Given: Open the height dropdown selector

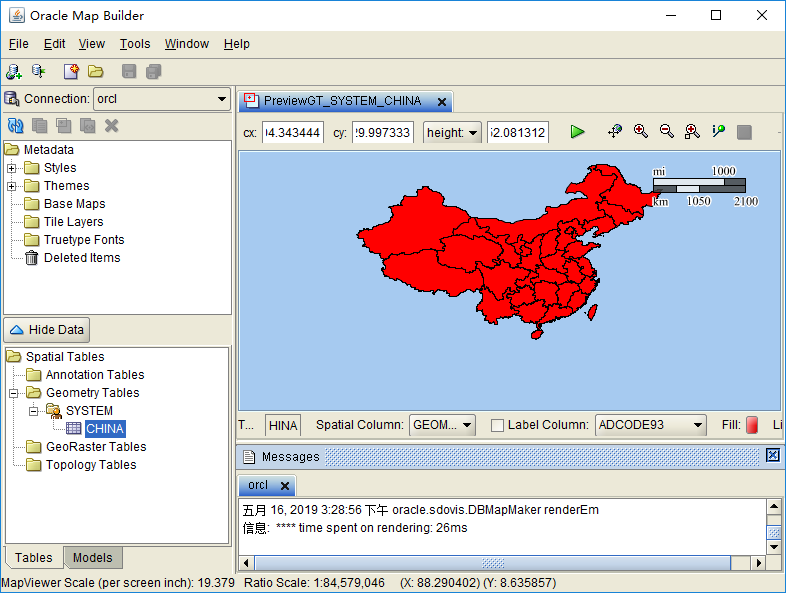Looking at the screenshot, I should (x=452, y=133).
